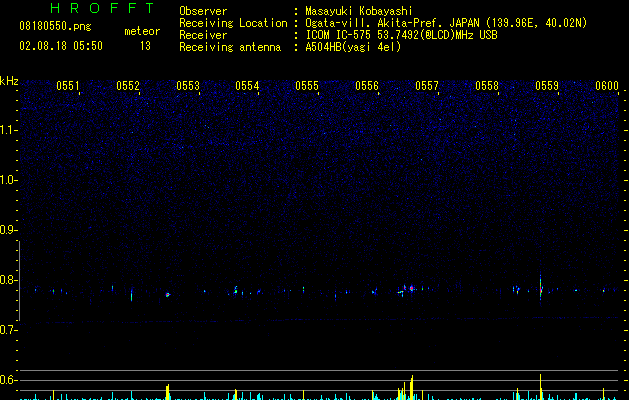Click the strong meteor echo cluster near 0557
629x400 pixels.
(x=410, y=288)
